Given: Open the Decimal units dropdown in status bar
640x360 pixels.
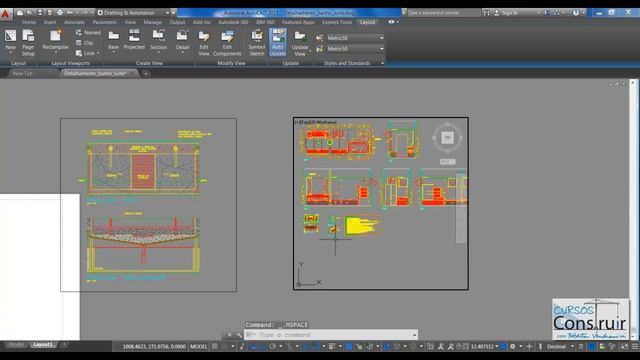Looking at the screenshot, I should (560, 347).
